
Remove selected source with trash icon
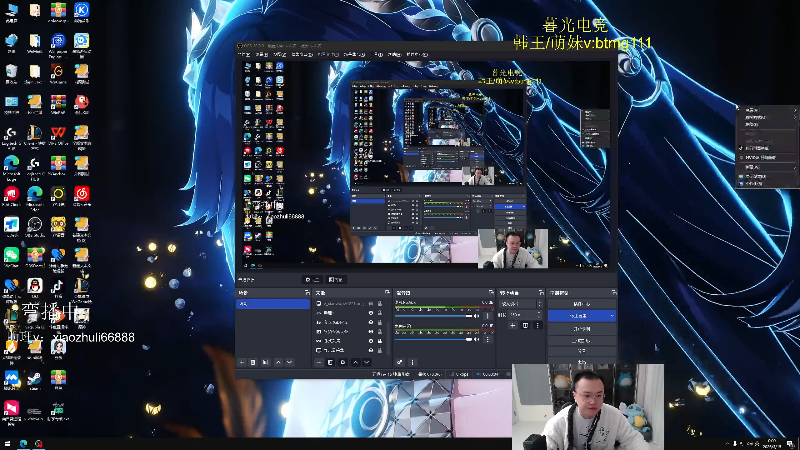331,362
